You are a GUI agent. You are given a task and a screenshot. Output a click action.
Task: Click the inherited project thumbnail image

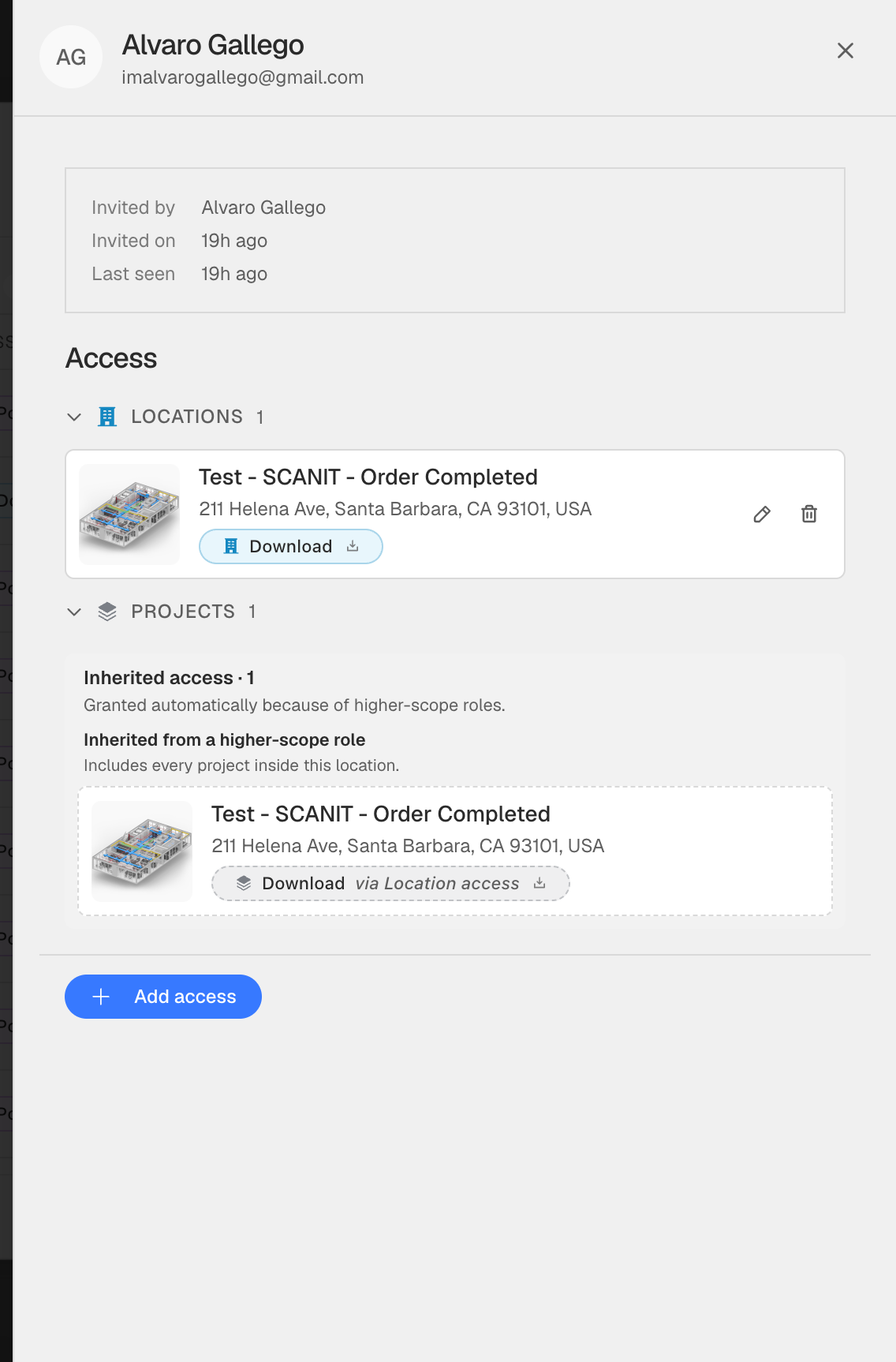point(142,851)
